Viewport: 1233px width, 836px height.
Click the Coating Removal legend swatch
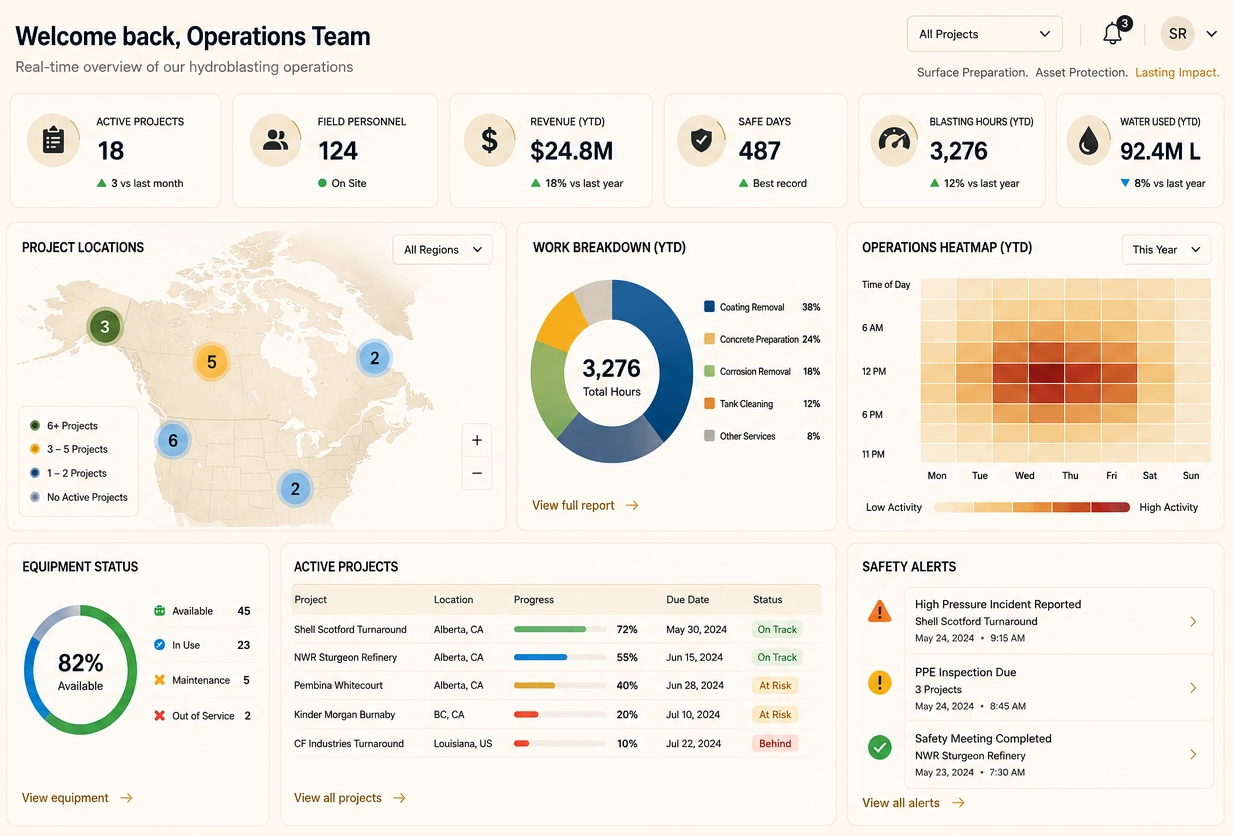(710, 307)
